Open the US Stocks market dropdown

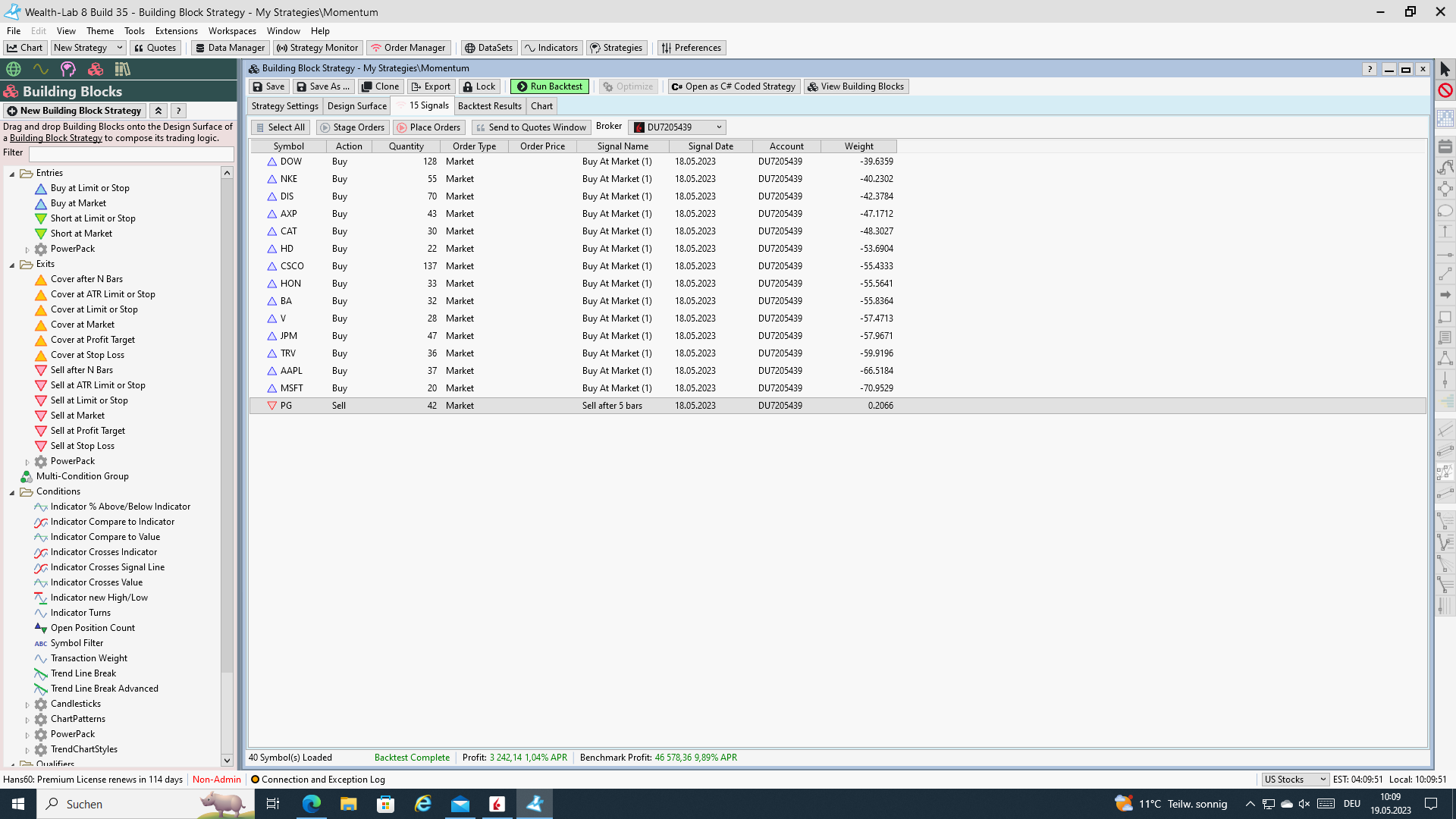[x=1295, y=780]
